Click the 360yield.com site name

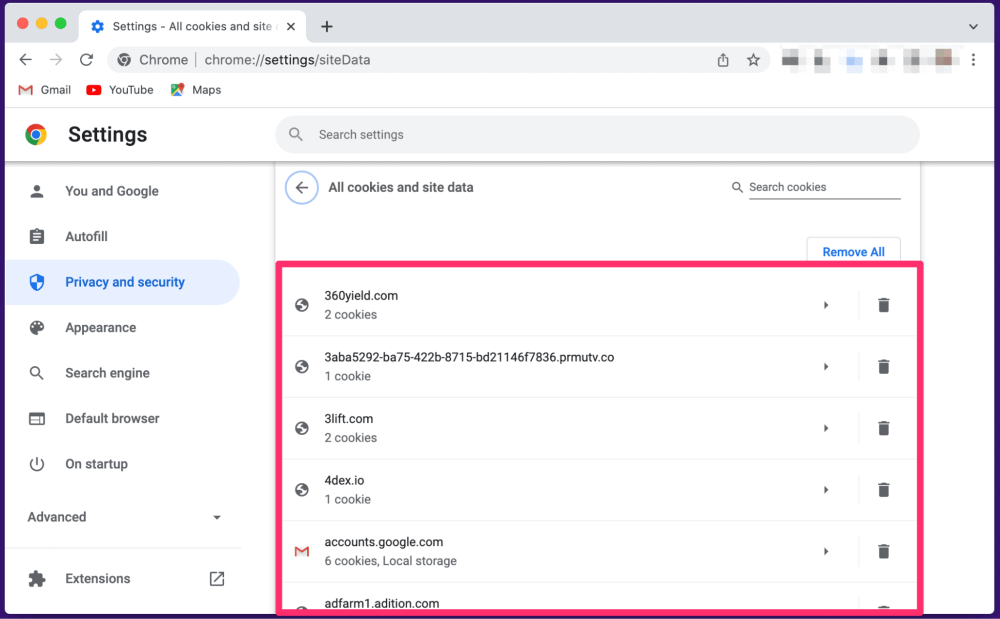click(x=361, y=296)
